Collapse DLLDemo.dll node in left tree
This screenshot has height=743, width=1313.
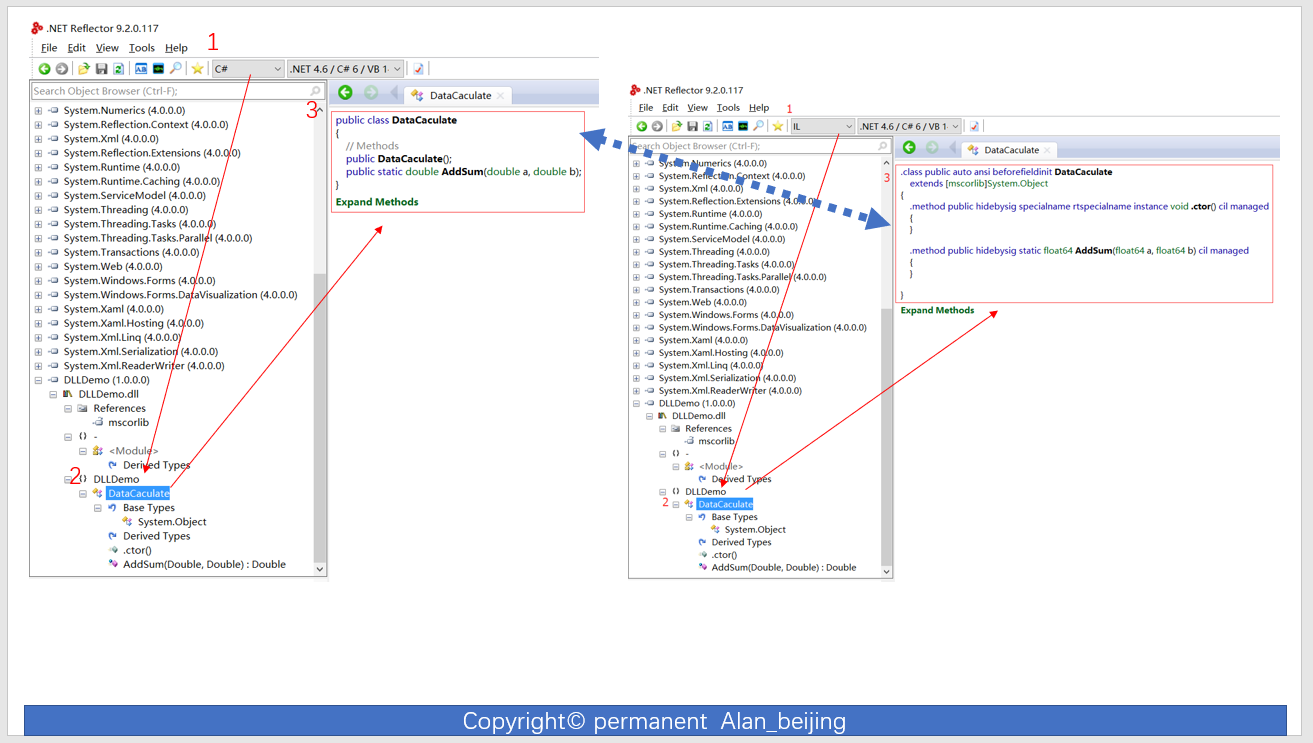click(x=53, y=394)
